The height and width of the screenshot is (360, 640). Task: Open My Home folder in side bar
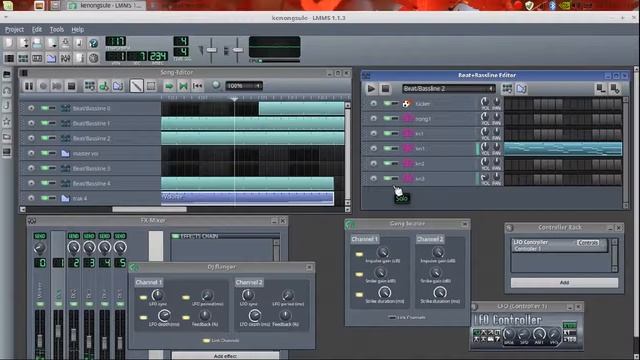point(7,137)
